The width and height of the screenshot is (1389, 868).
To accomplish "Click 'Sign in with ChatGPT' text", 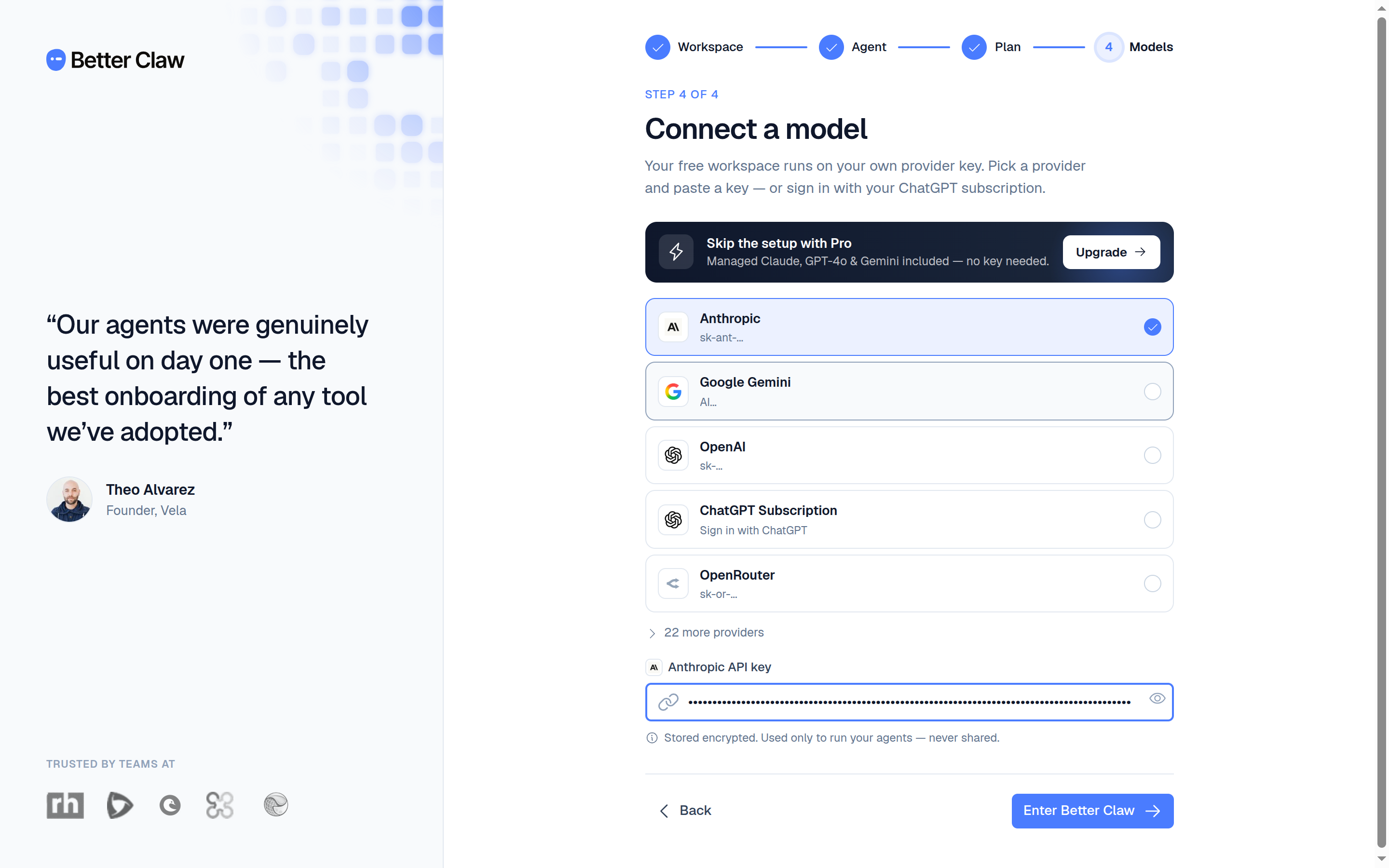I will (753, 530).
